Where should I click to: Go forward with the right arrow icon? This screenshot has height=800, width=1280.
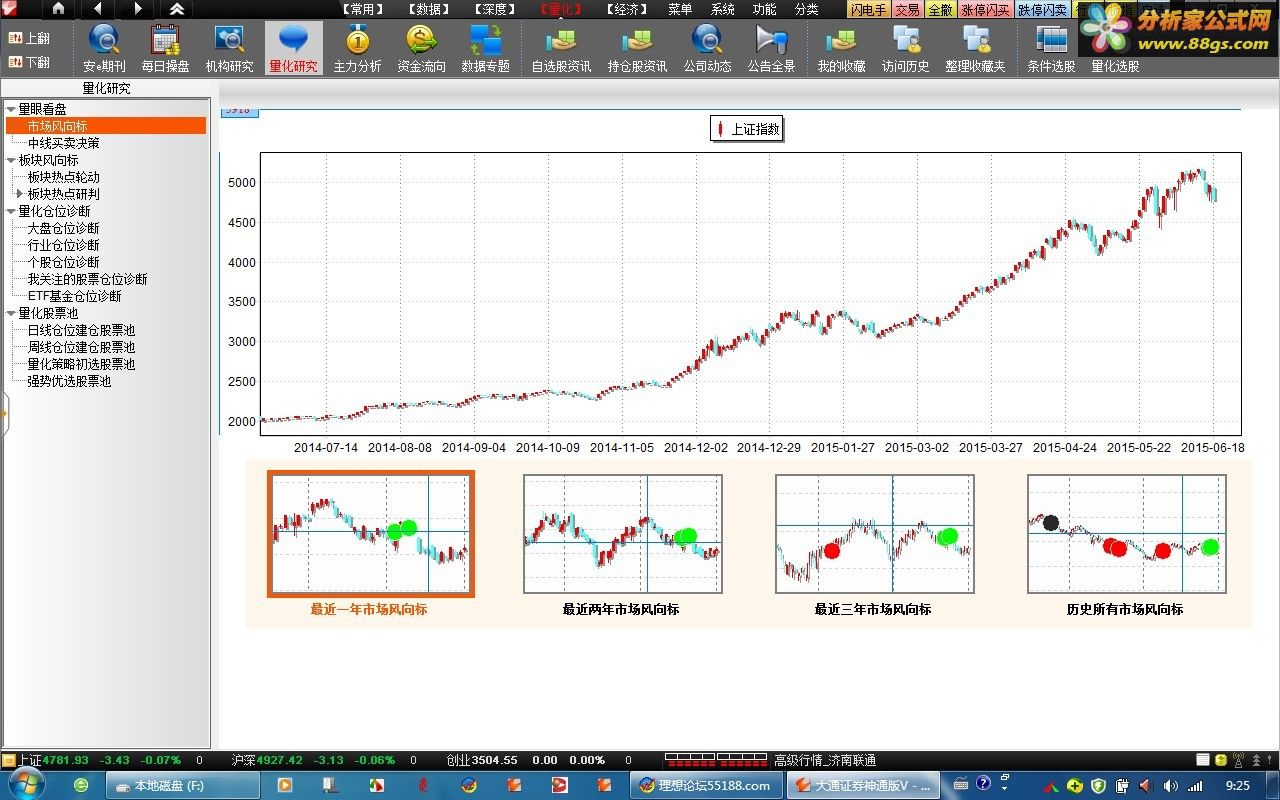point(137,9)
